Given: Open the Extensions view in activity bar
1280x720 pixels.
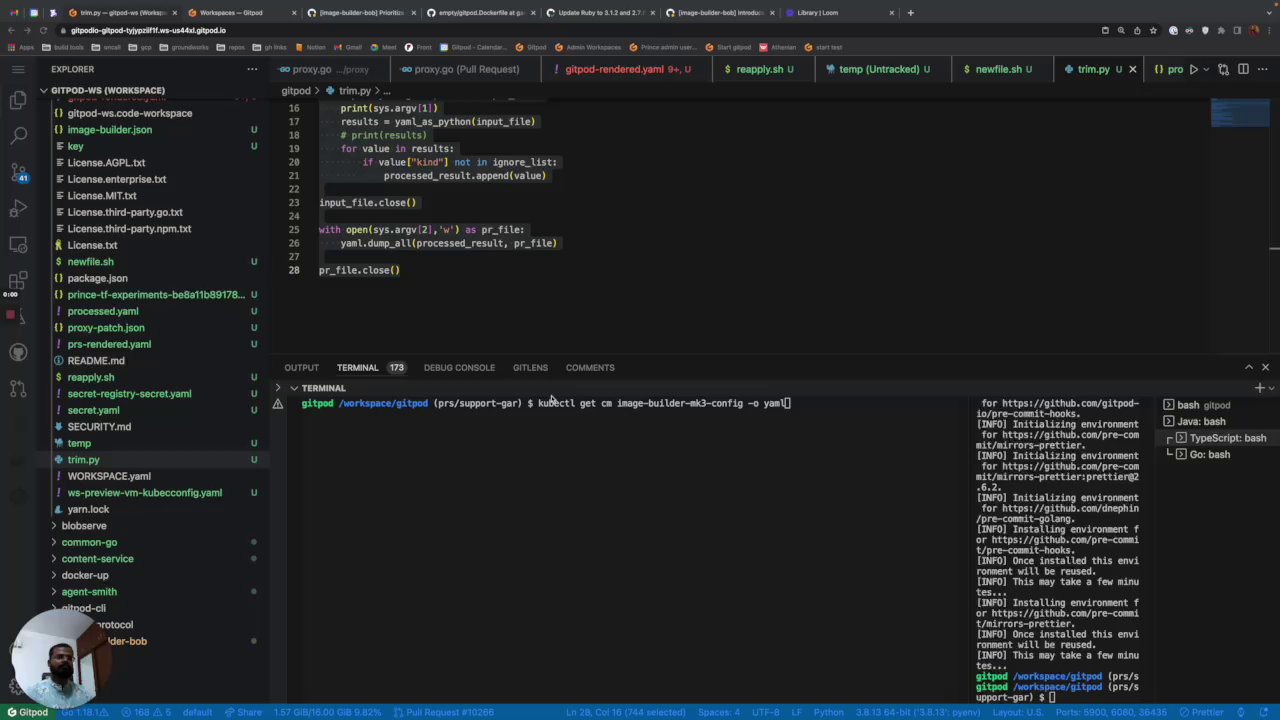Looking at the screenshot, I should pos(18,280).
